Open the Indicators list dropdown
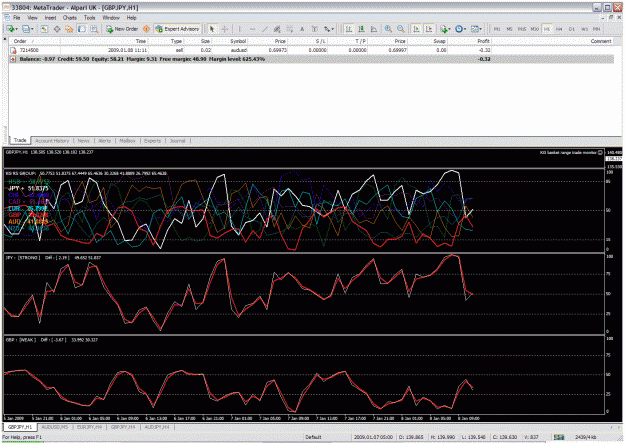 point(445,29)
